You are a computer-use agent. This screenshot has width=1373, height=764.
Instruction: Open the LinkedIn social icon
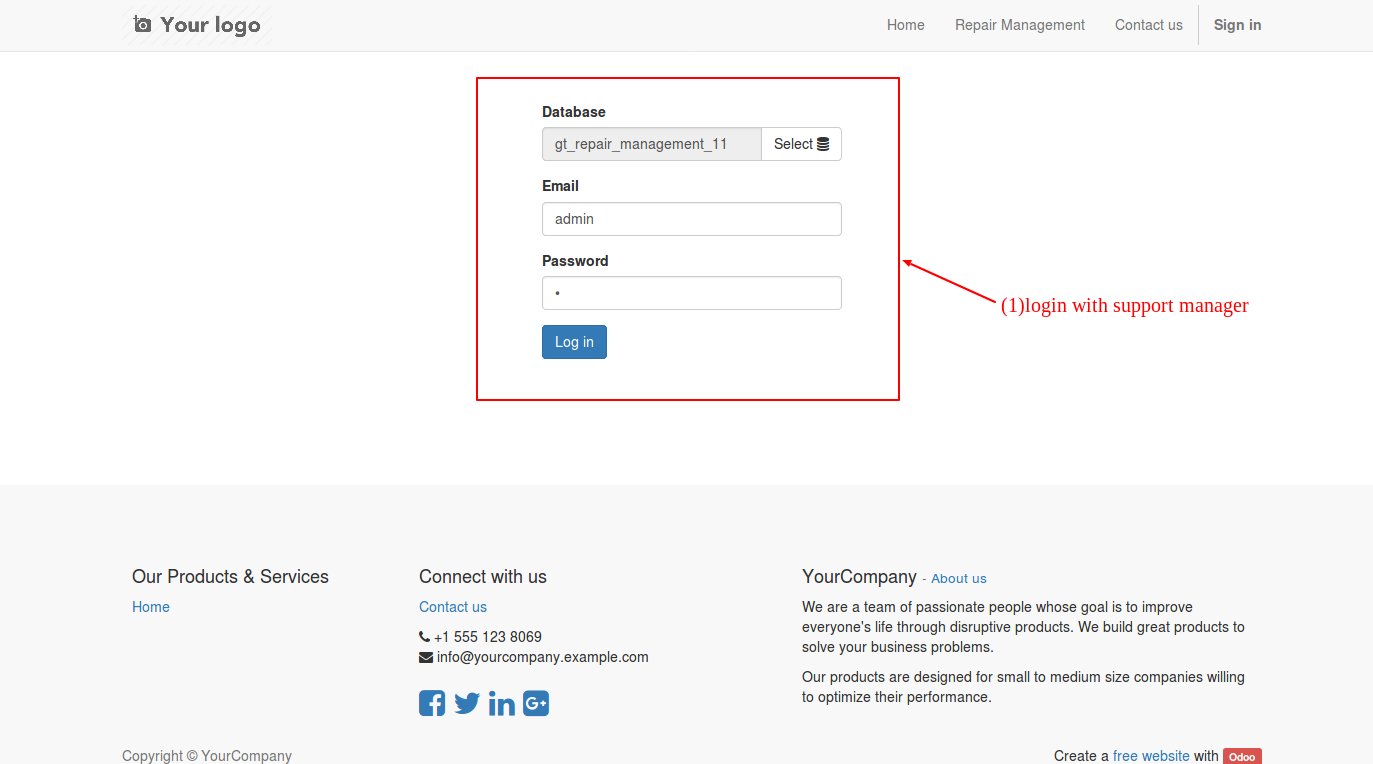coord(502,703)
